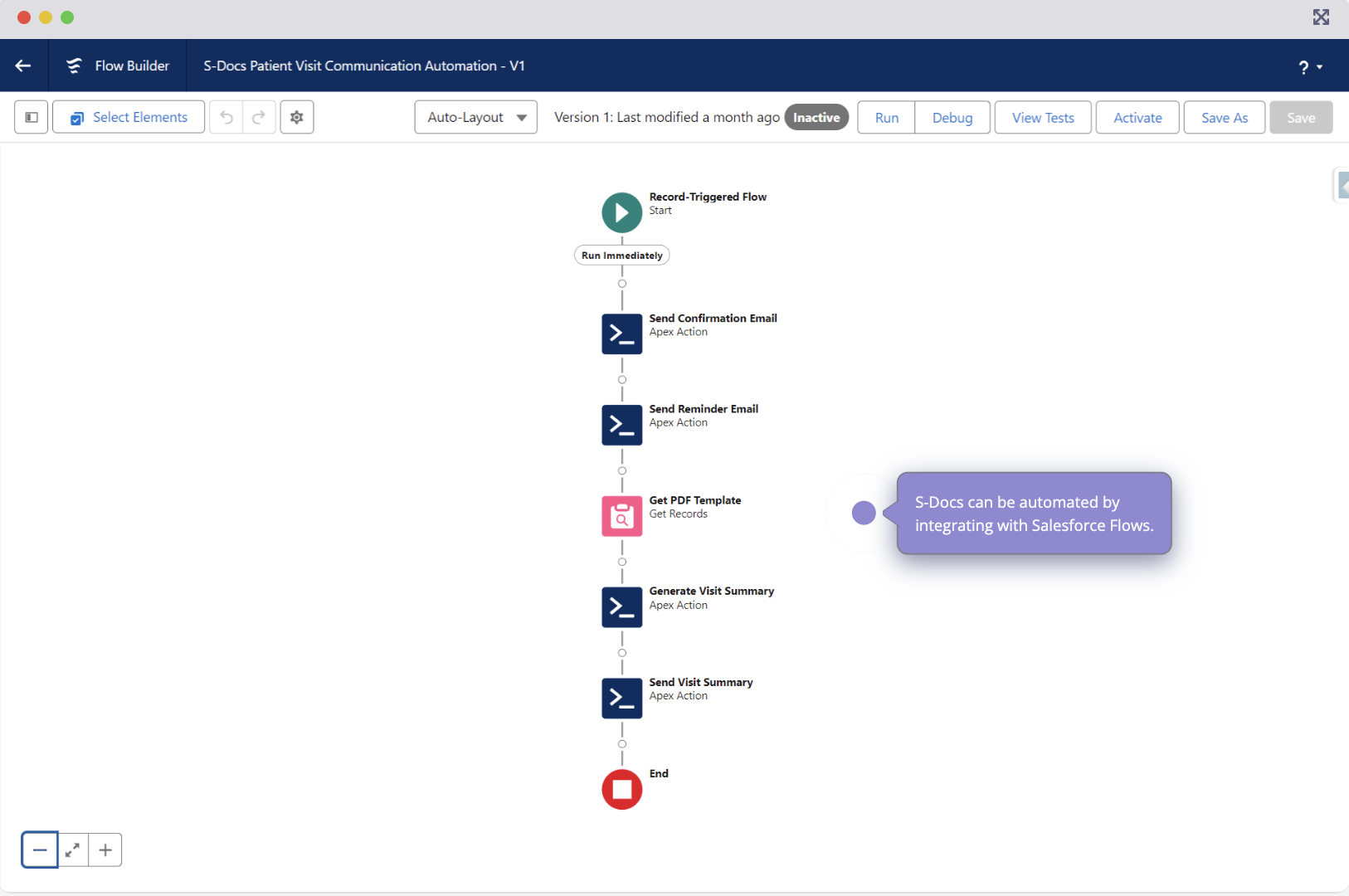Open flow settings gear icon
Viewport: 1349px width, 896px height.
click(297, 117)
